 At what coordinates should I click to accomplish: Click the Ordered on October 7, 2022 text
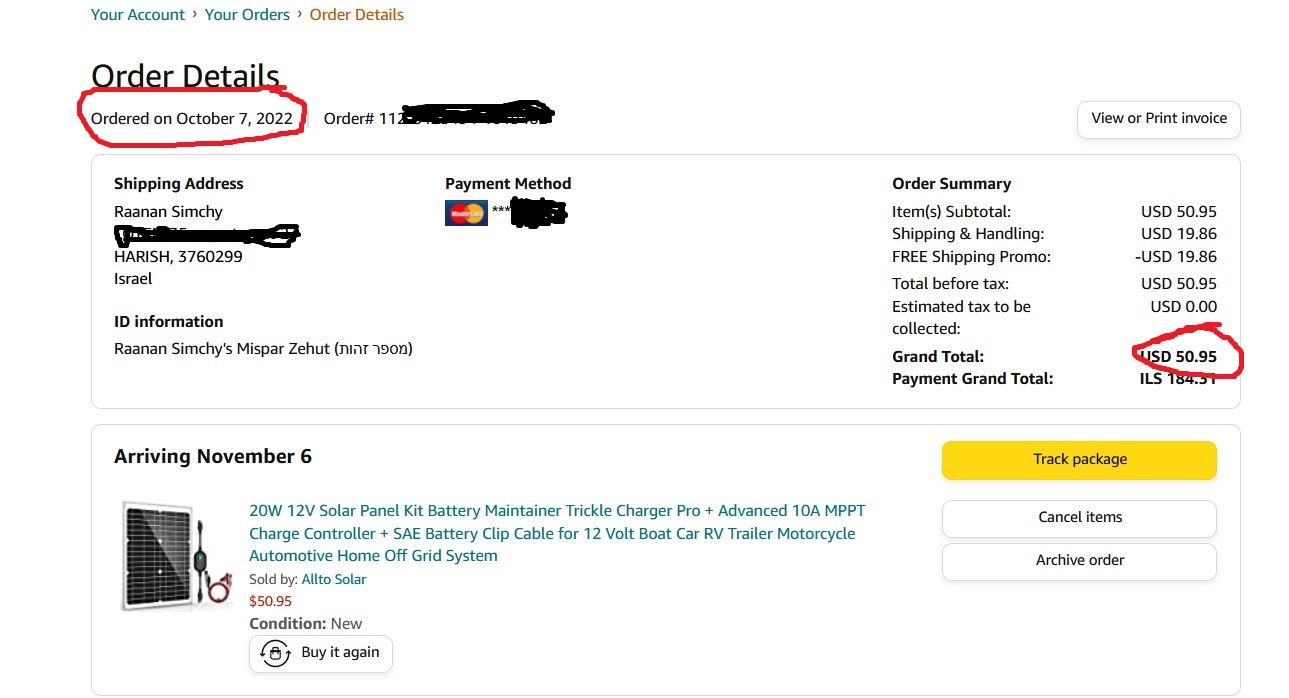[192, 119]
